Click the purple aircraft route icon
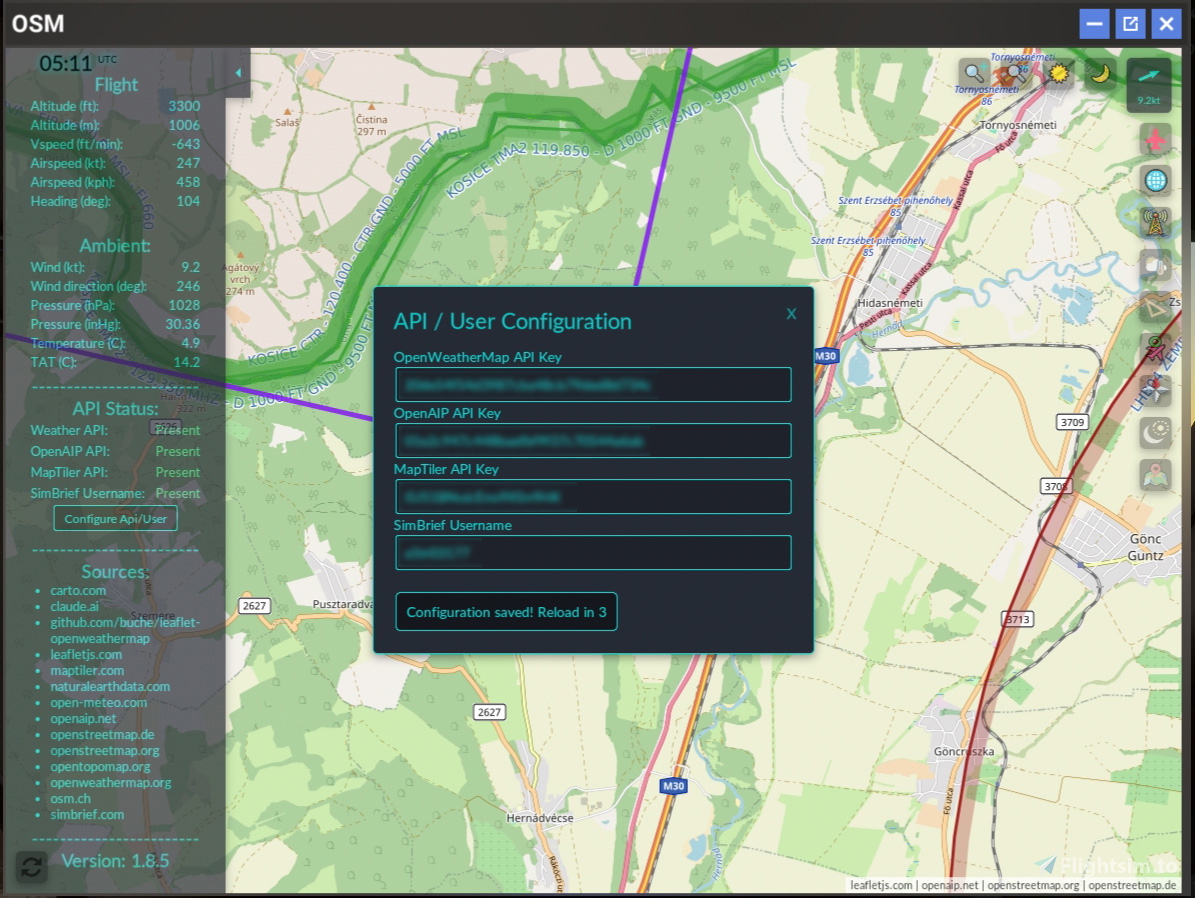The image size is (1195, 898). click(1154, 350)
